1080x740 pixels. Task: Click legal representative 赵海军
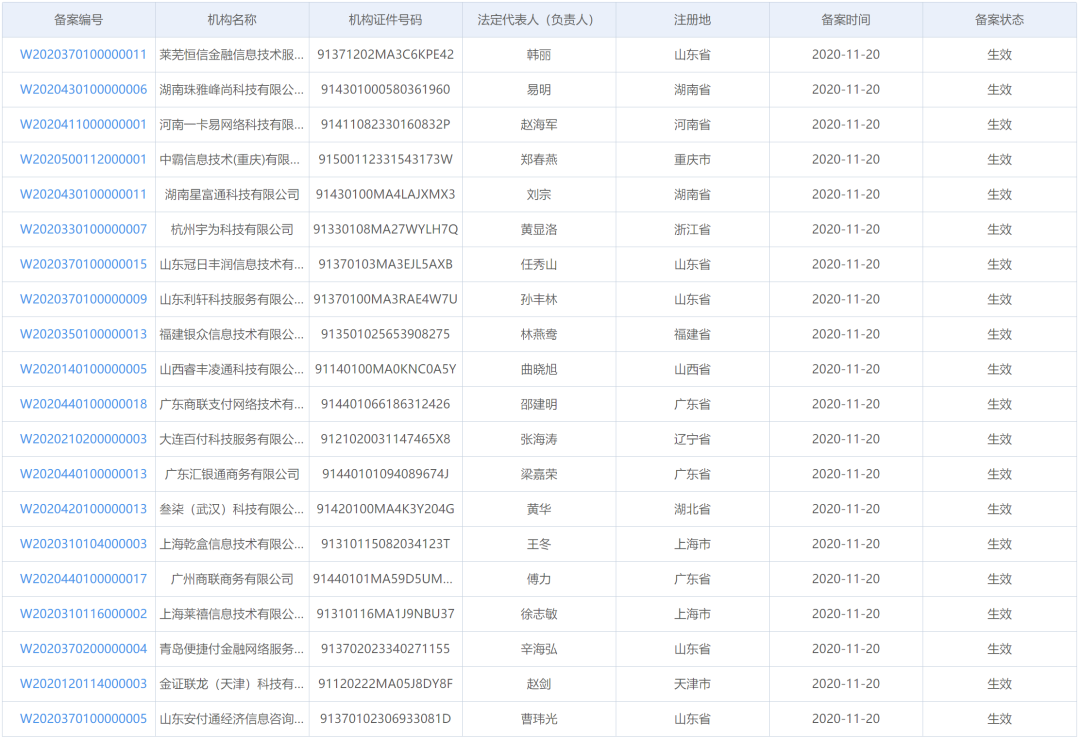539,125
